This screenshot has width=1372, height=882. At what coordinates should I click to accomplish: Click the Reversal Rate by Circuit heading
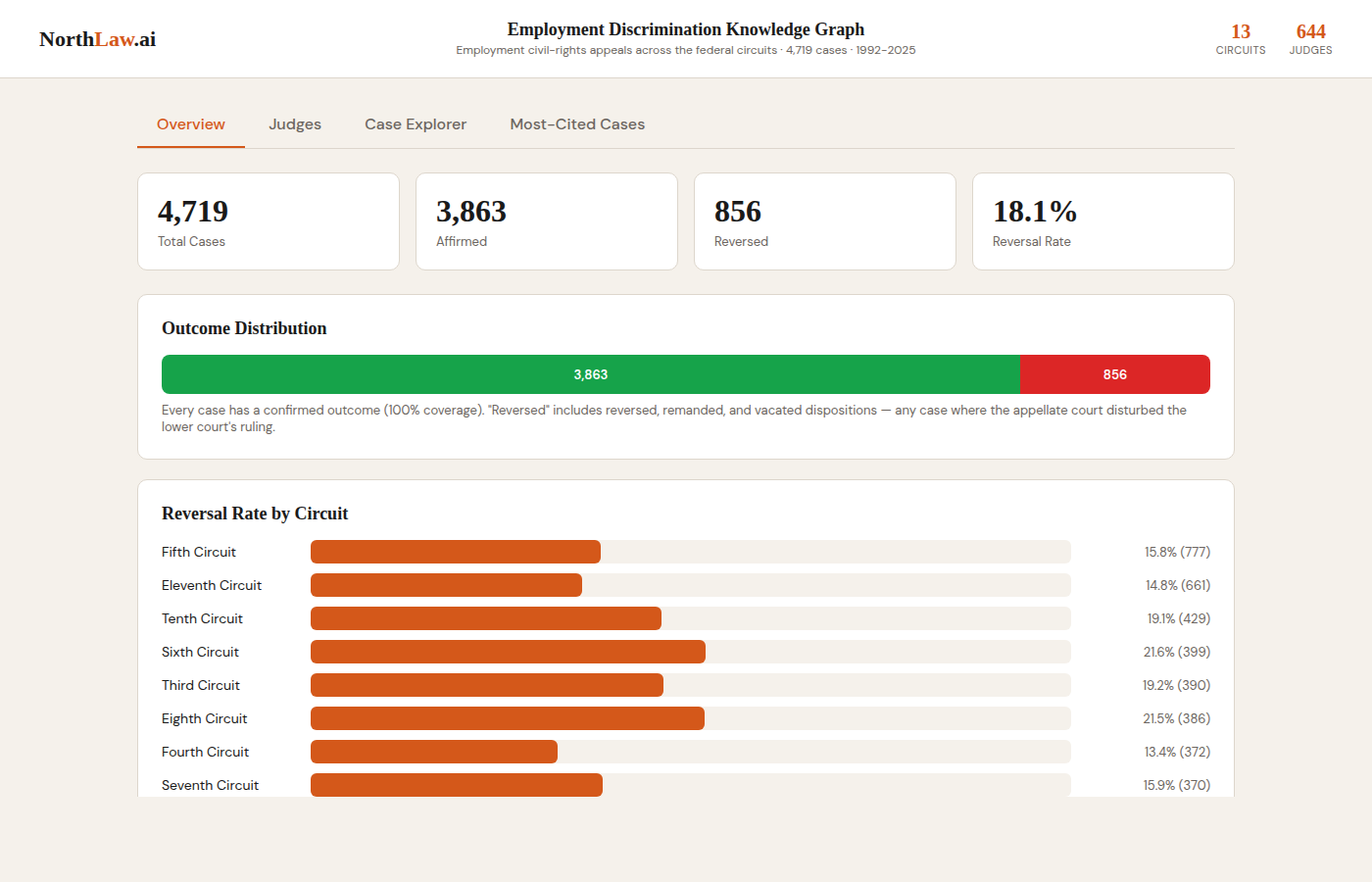[x=255, y=514]
